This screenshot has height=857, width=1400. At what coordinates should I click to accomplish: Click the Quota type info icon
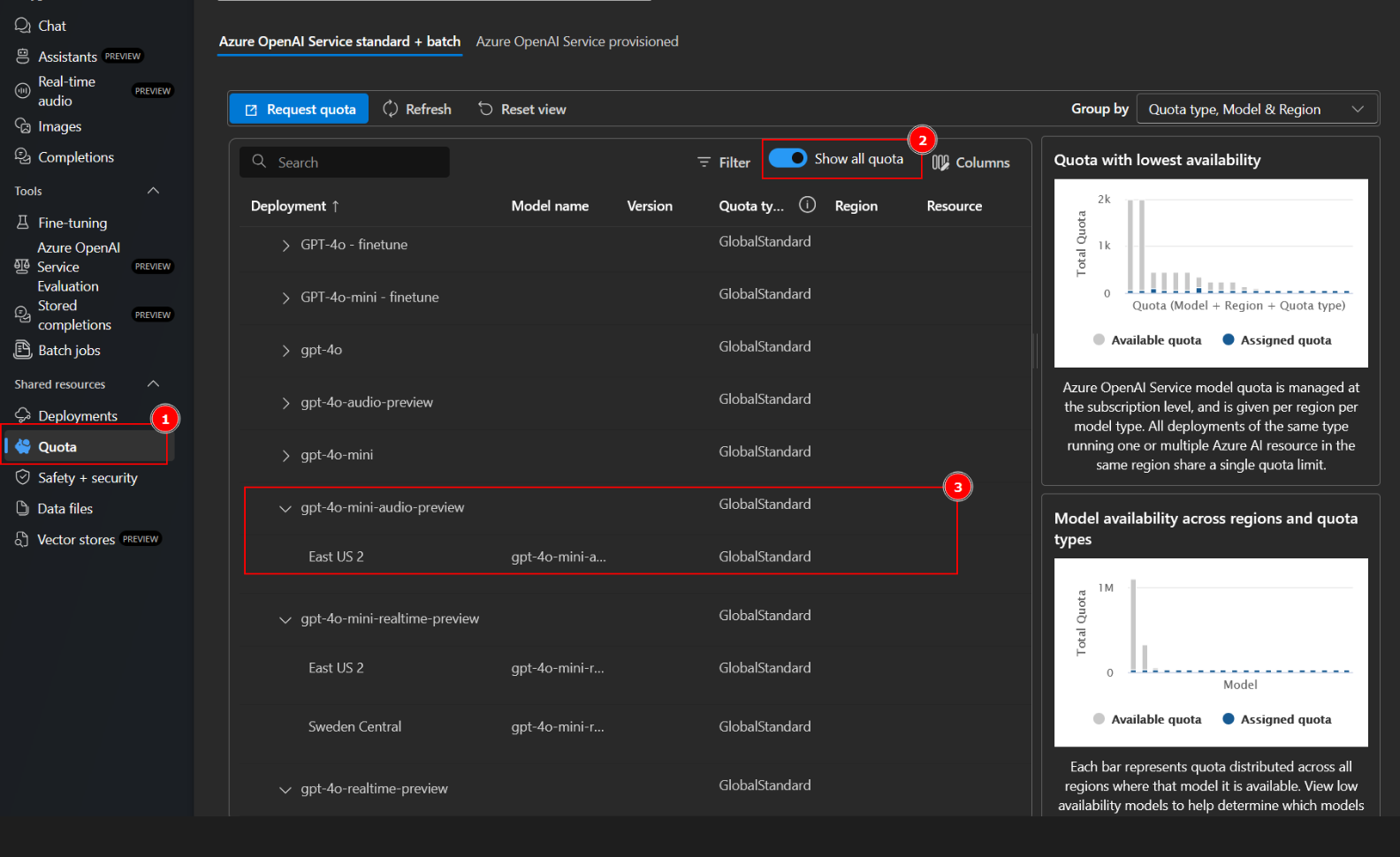point(807,205)
